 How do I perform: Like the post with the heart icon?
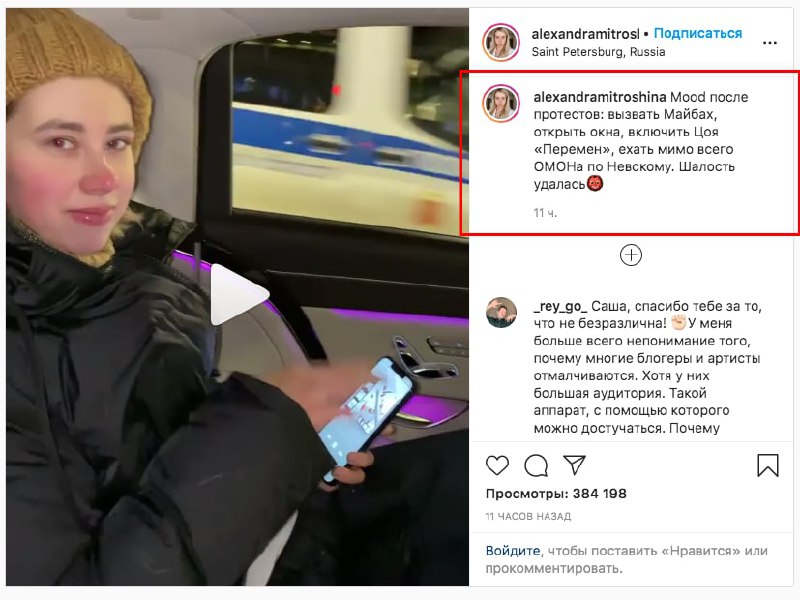[x=497, y=465]
